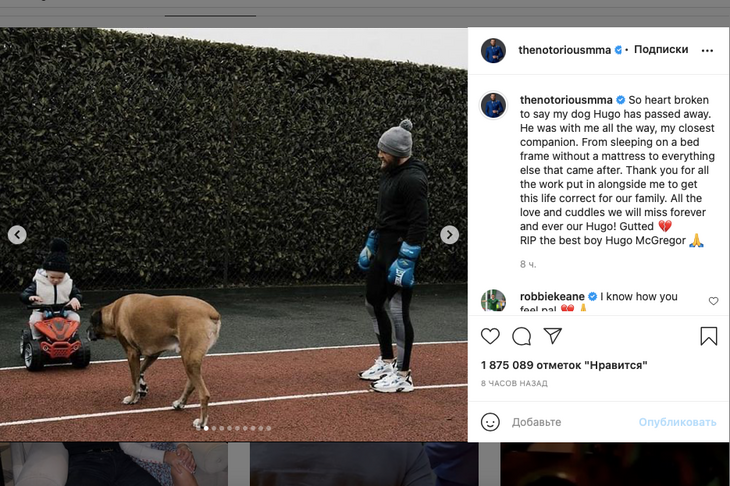The height and width of the screenshot is (486, 730).
Task: Open the thenotoriousmma username in caption
Action: (566, 100)
